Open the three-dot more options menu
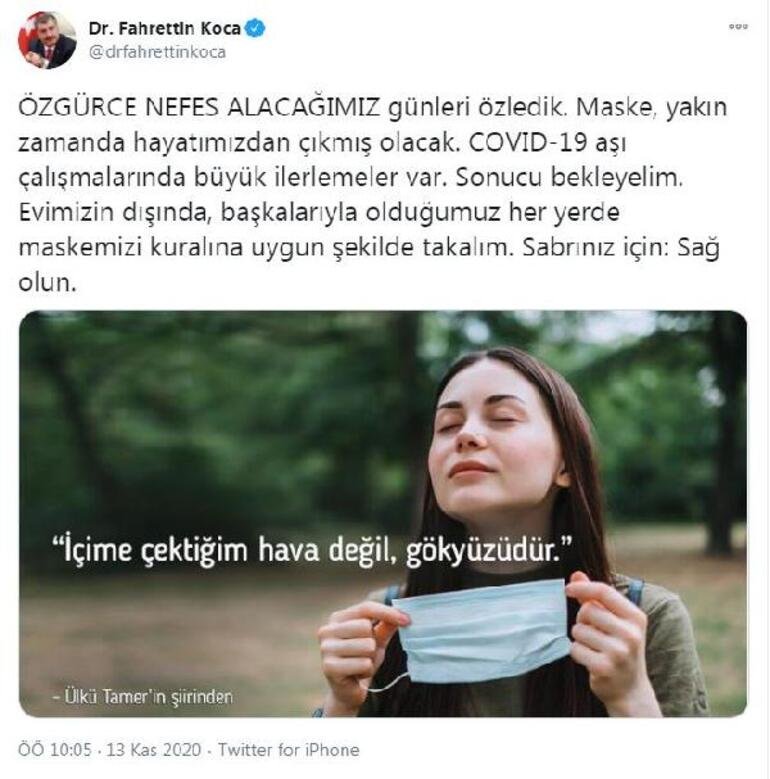 click(738, 27)
